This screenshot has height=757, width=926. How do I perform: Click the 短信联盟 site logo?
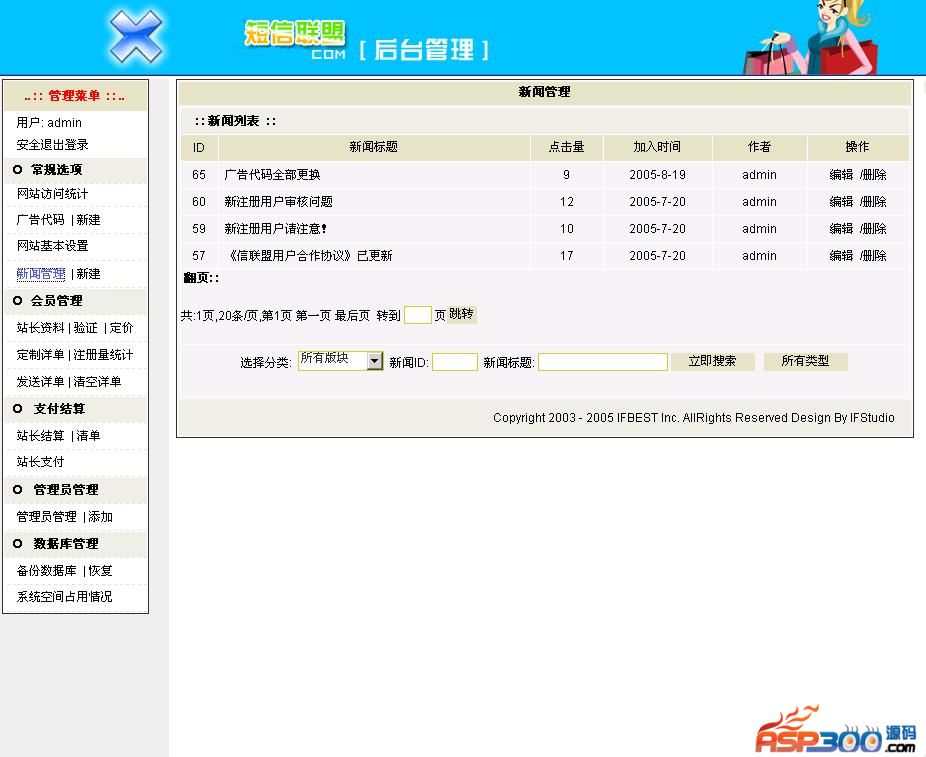tap(294, 39)
